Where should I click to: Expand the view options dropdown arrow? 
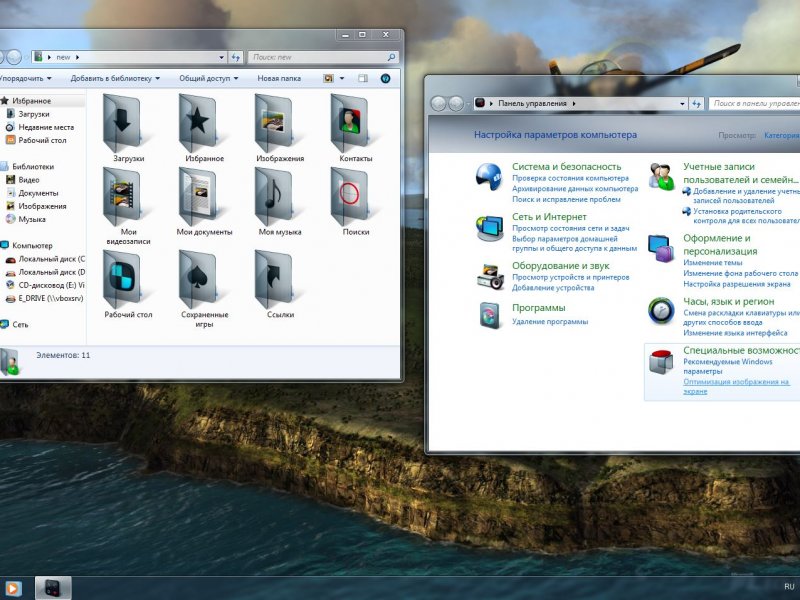coord(342,78)
